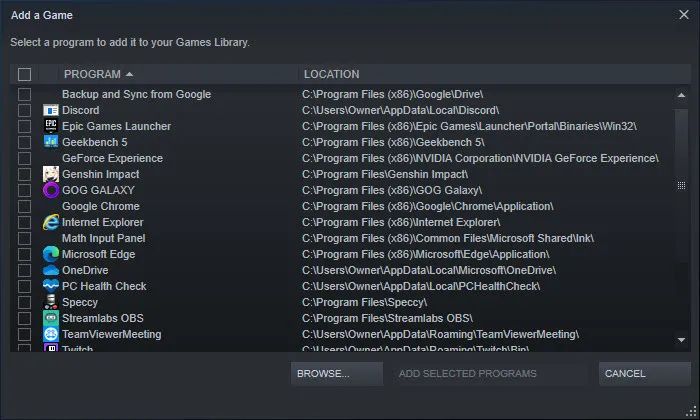This screenshot has height=420, width=700.
Task: Check the Discord checkbox
Action: tap(25, 110)
